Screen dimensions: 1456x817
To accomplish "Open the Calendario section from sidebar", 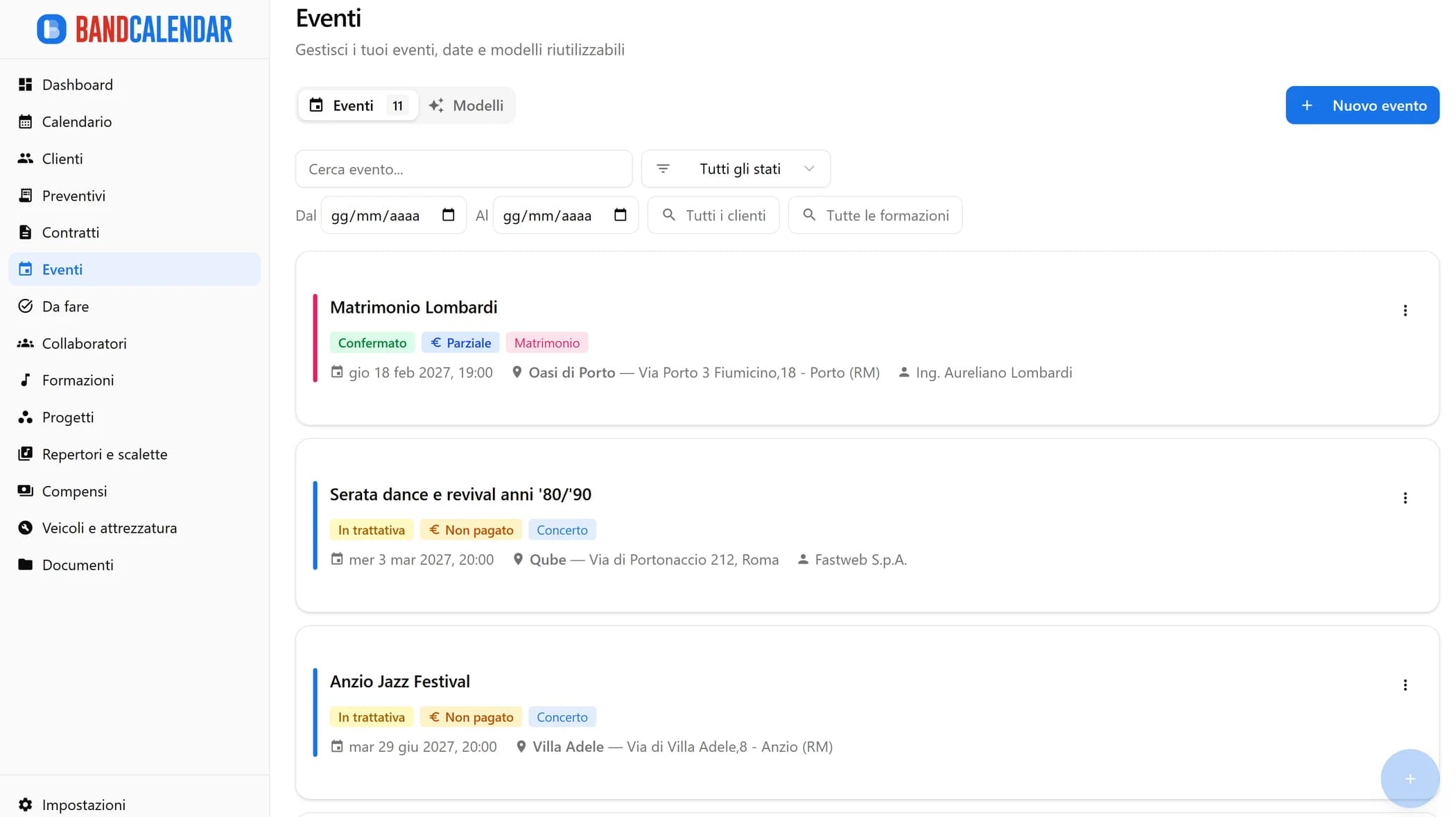I will pyautogui.click(x=76, y=121).
